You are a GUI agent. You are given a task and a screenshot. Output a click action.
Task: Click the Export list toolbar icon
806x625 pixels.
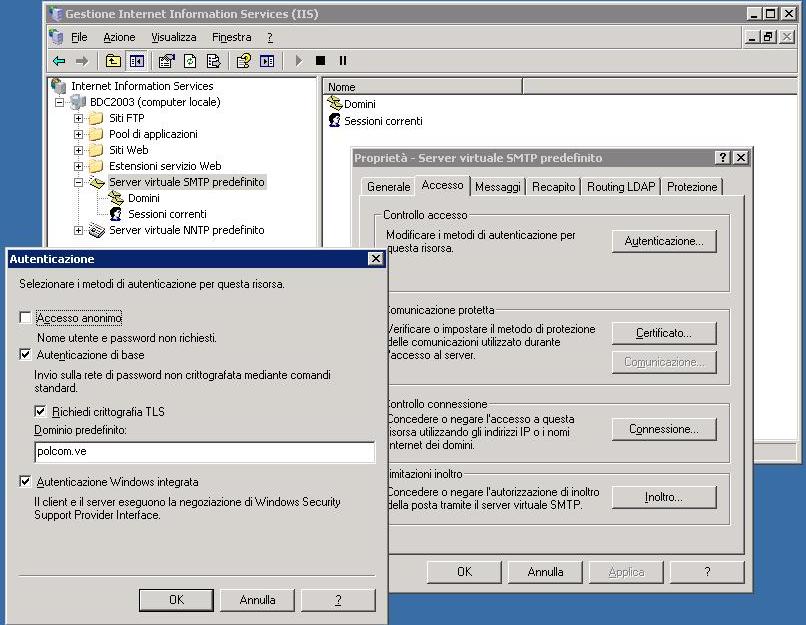pyautogui.click(x=213, y=61)
